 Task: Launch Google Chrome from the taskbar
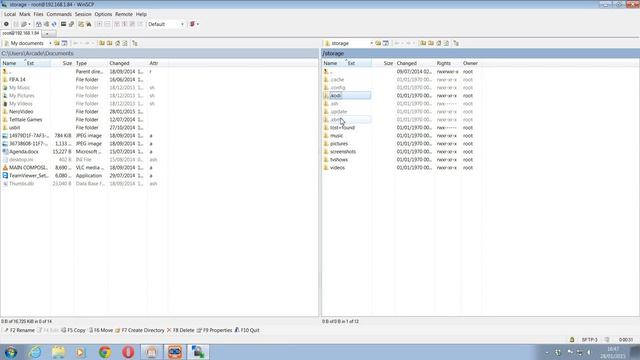click(105, 352)
